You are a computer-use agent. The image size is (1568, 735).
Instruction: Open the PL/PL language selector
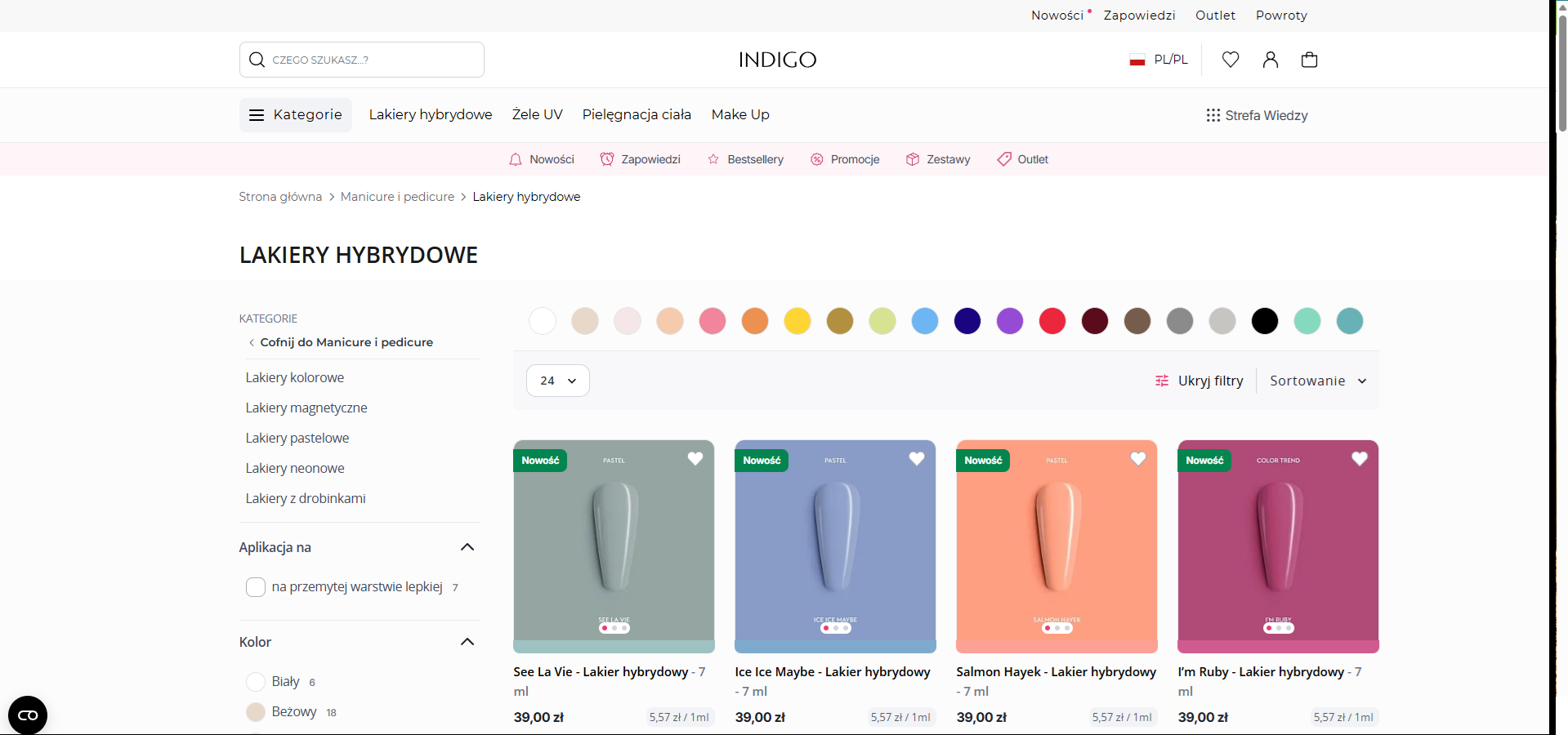tap(1159, 60)
